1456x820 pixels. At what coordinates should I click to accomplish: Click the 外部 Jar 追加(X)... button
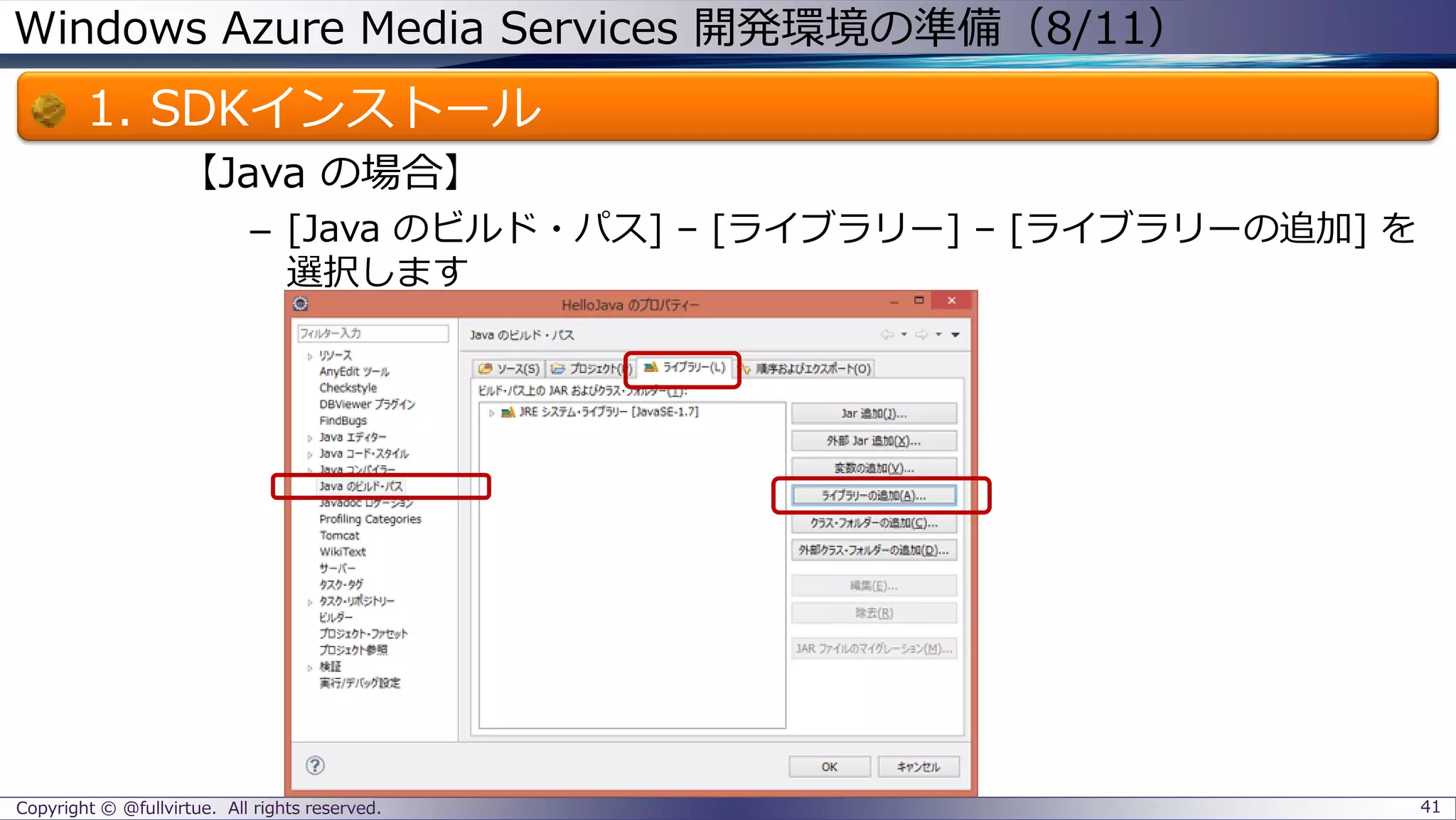click(x=874, y=441)
